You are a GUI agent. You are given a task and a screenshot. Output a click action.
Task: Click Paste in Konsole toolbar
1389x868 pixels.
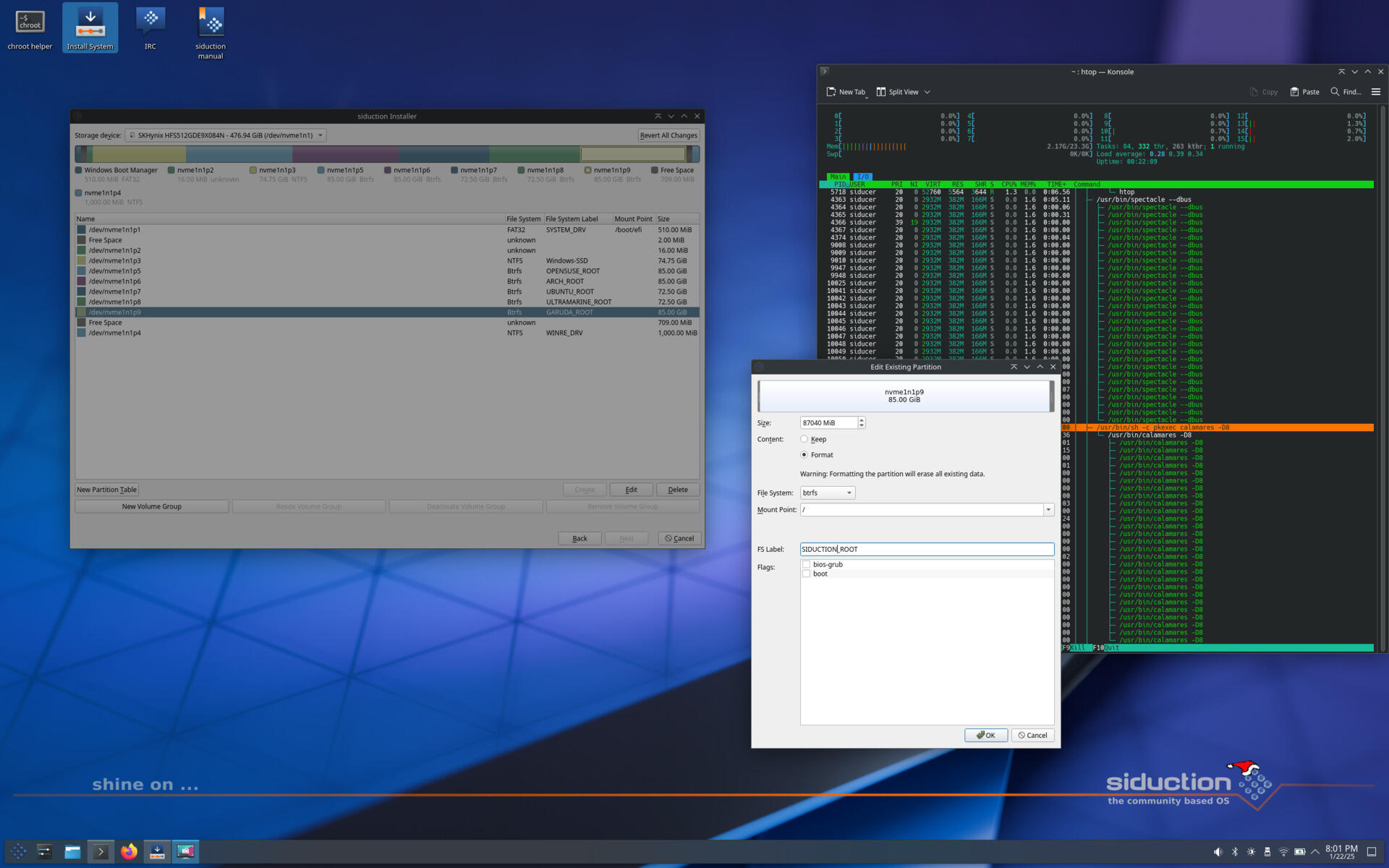point(1304,92)
